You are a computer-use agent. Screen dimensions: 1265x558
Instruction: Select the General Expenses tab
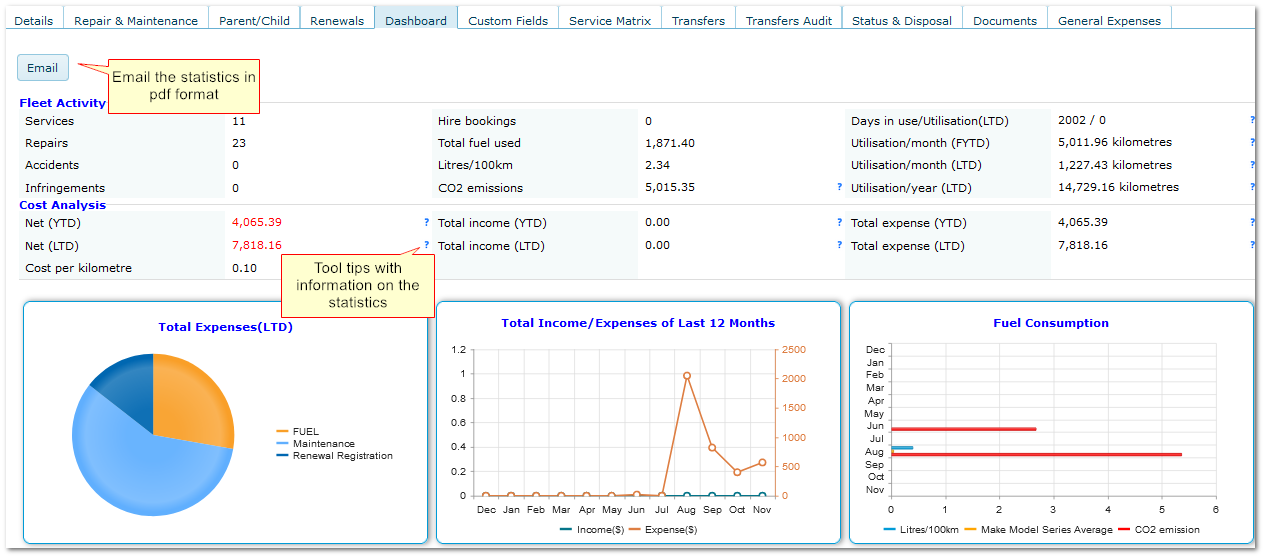[x=1109, y=20]
